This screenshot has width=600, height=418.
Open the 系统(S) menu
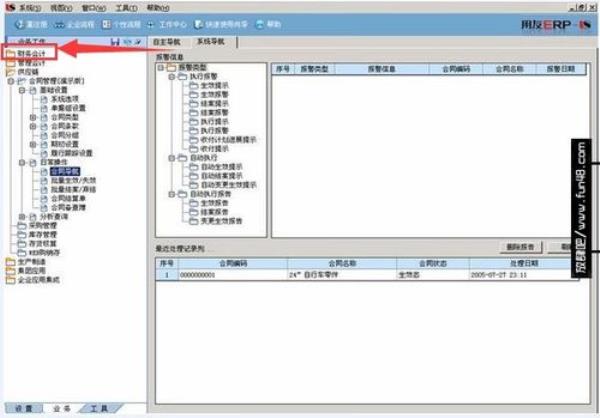[x=30, y=8]
